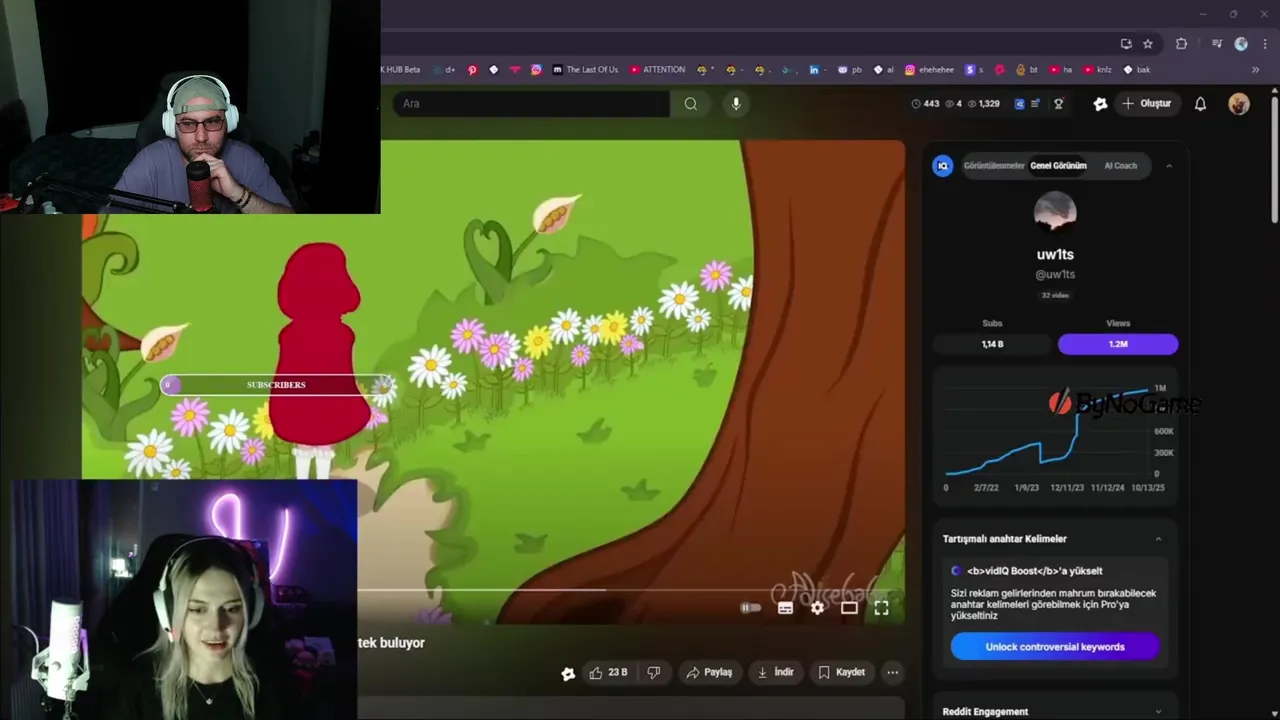Viewport: 1280px width, 720px height.
Task: Toggle subtitles in the video player
Action: pos(785,608)
